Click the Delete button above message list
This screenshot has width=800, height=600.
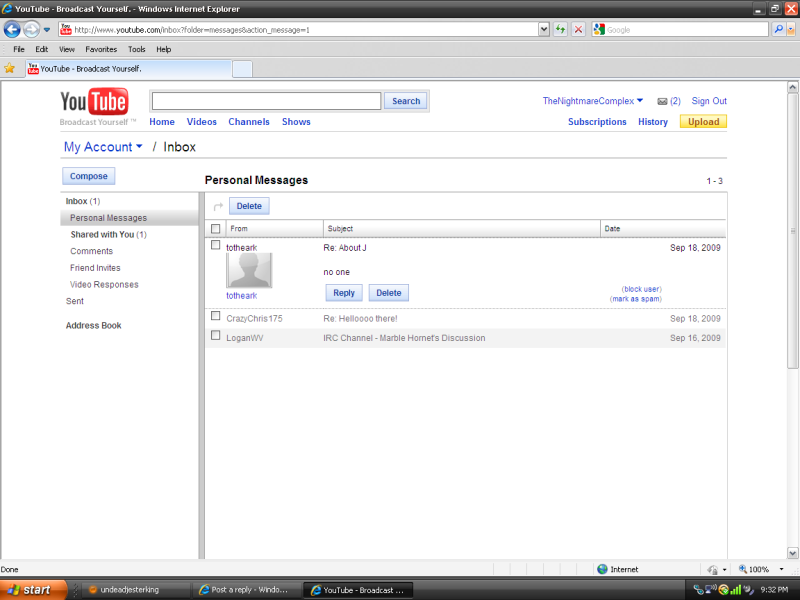249,206
